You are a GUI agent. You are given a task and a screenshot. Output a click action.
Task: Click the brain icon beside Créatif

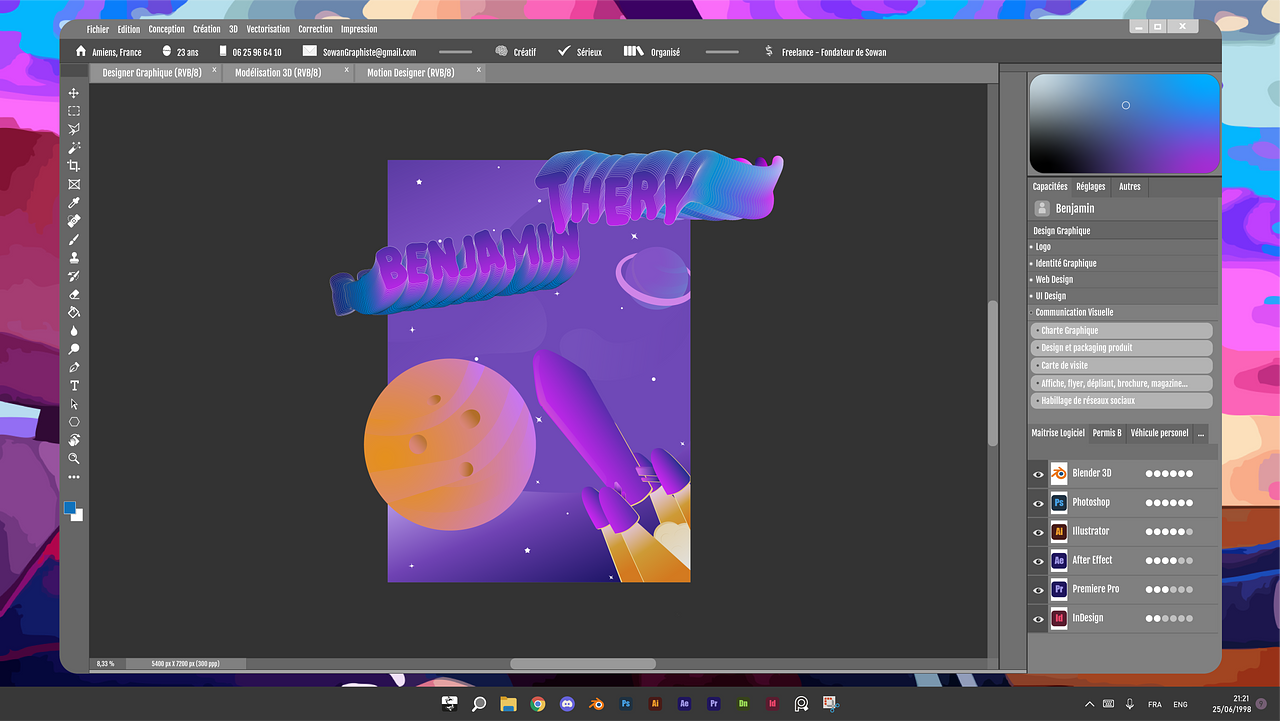click(x=502, y=51)
